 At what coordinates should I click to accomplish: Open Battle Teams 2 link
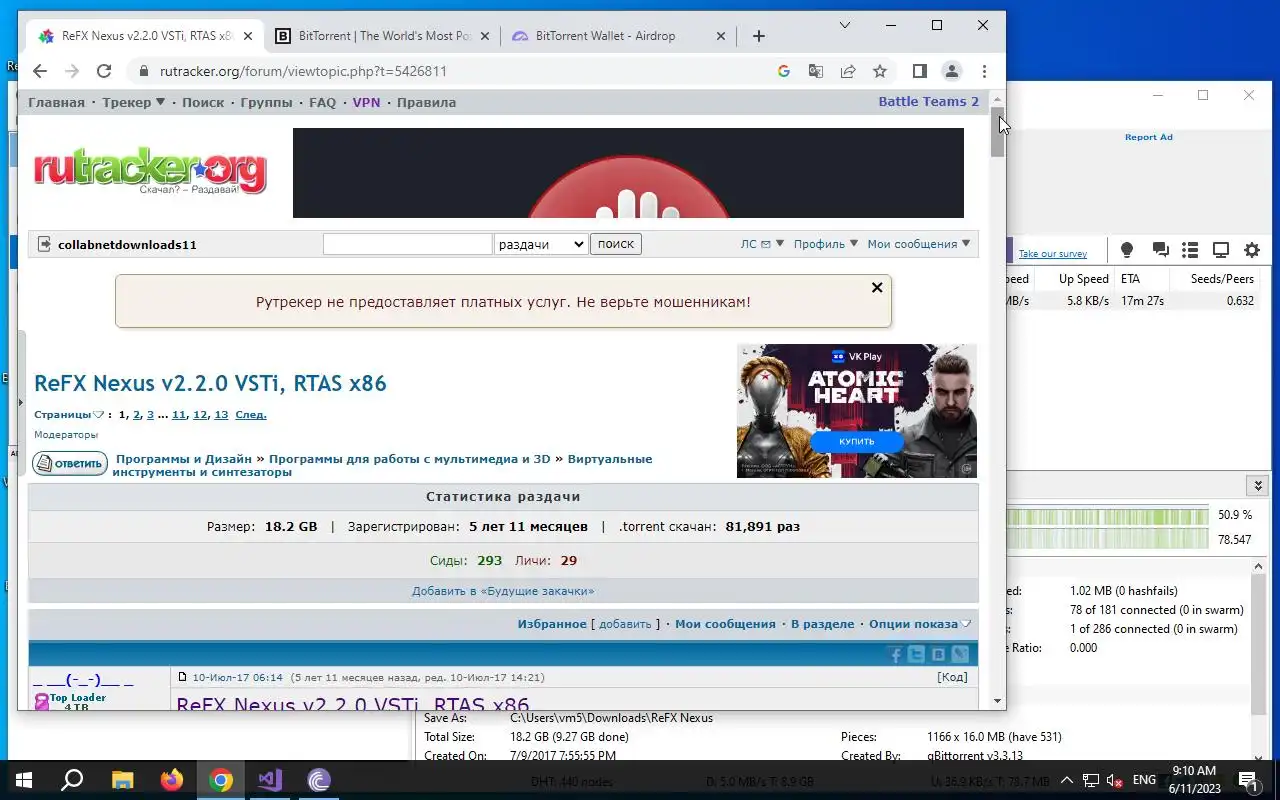coord(928,101)
